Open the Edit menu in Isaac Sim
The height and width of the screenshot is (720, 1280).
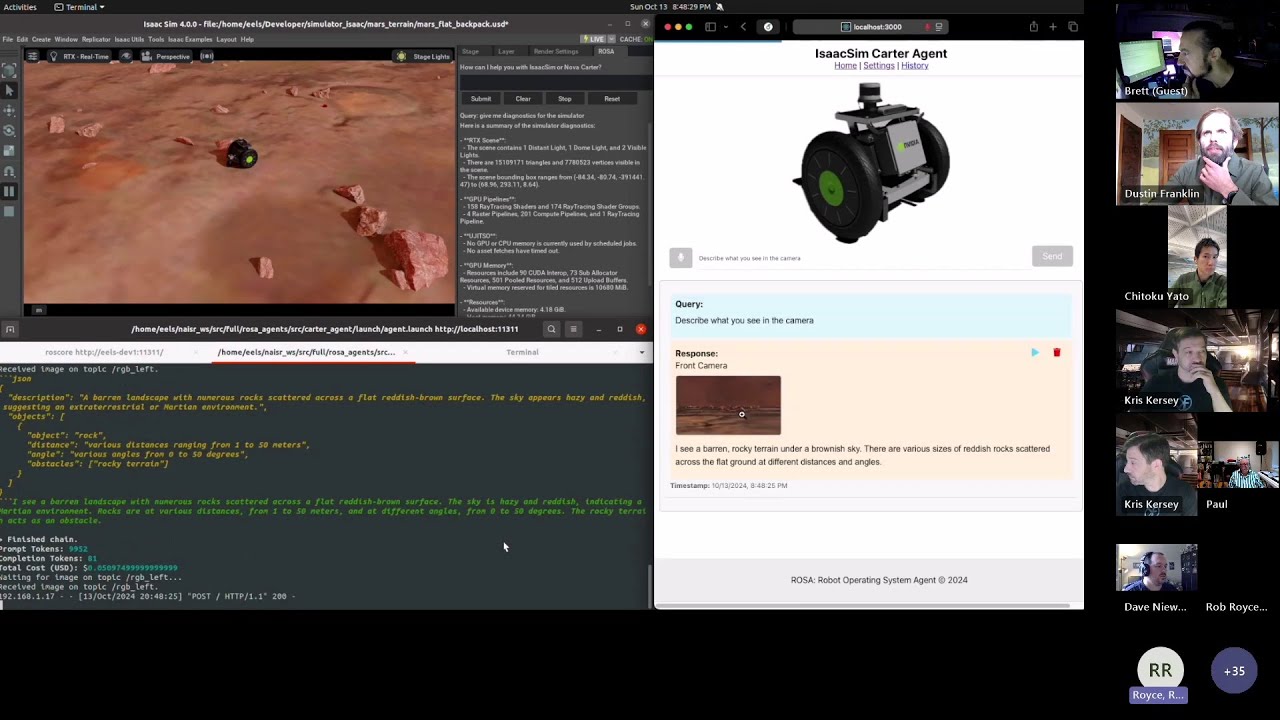pyautogui.click(x=22, y=39)
